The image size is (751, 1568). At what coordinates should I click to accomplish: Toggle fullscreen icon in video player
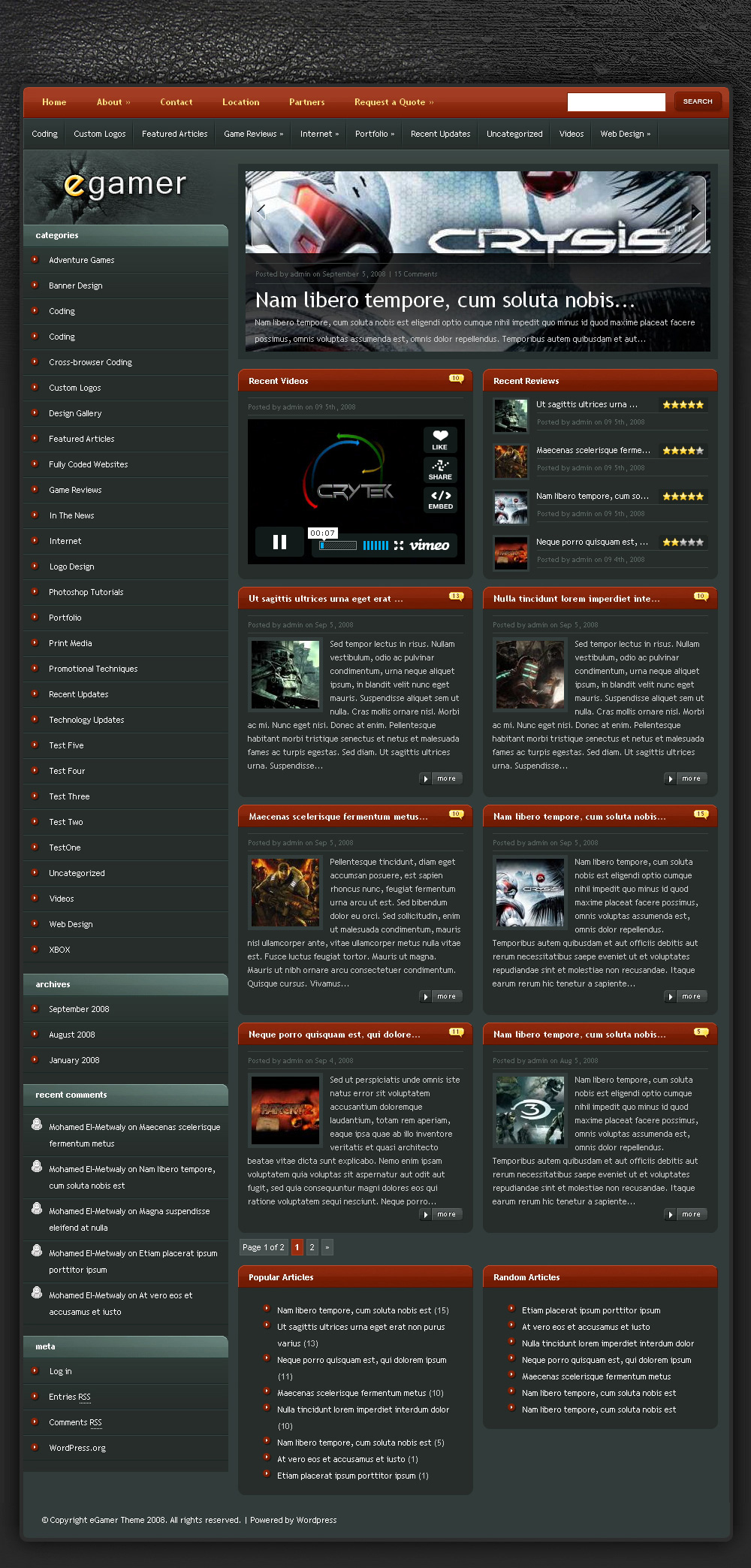tap(399, 545)
